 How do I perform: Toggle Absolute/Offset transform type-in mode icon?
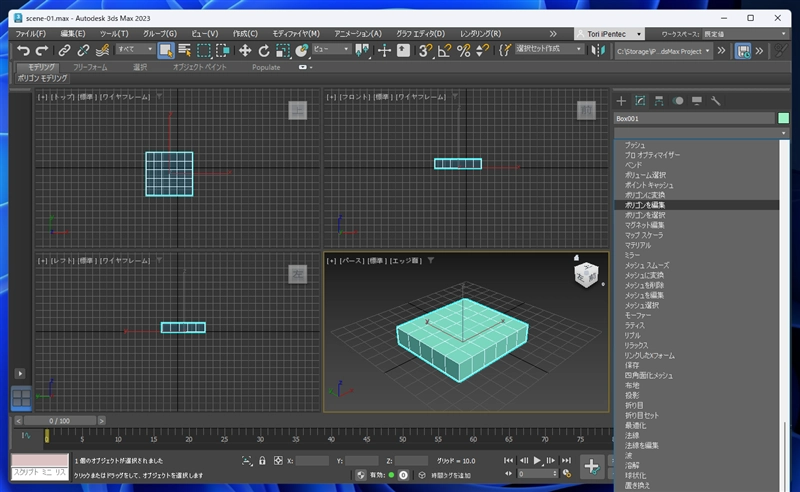tap(278, 460)
